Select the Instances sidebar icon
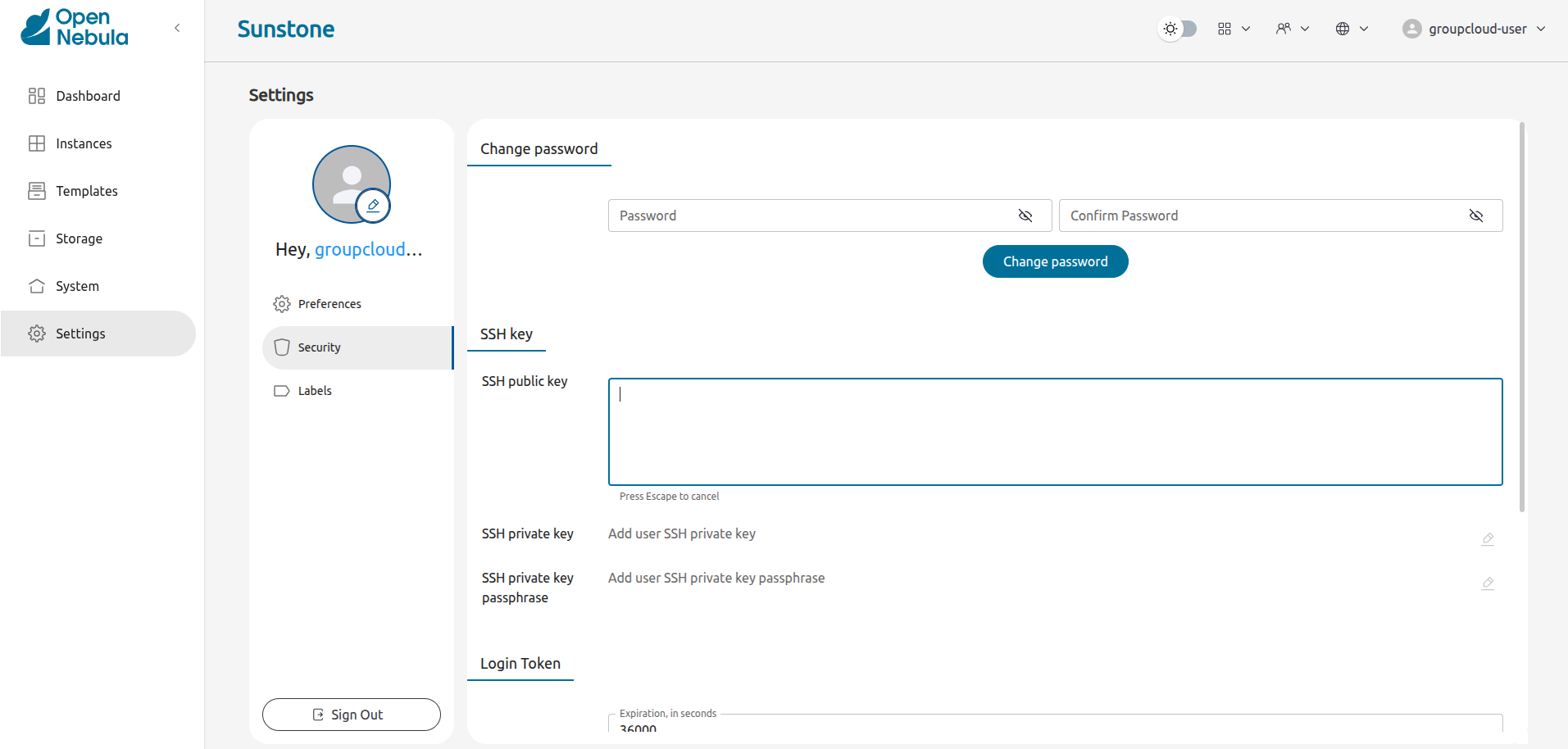 [37, 143]
